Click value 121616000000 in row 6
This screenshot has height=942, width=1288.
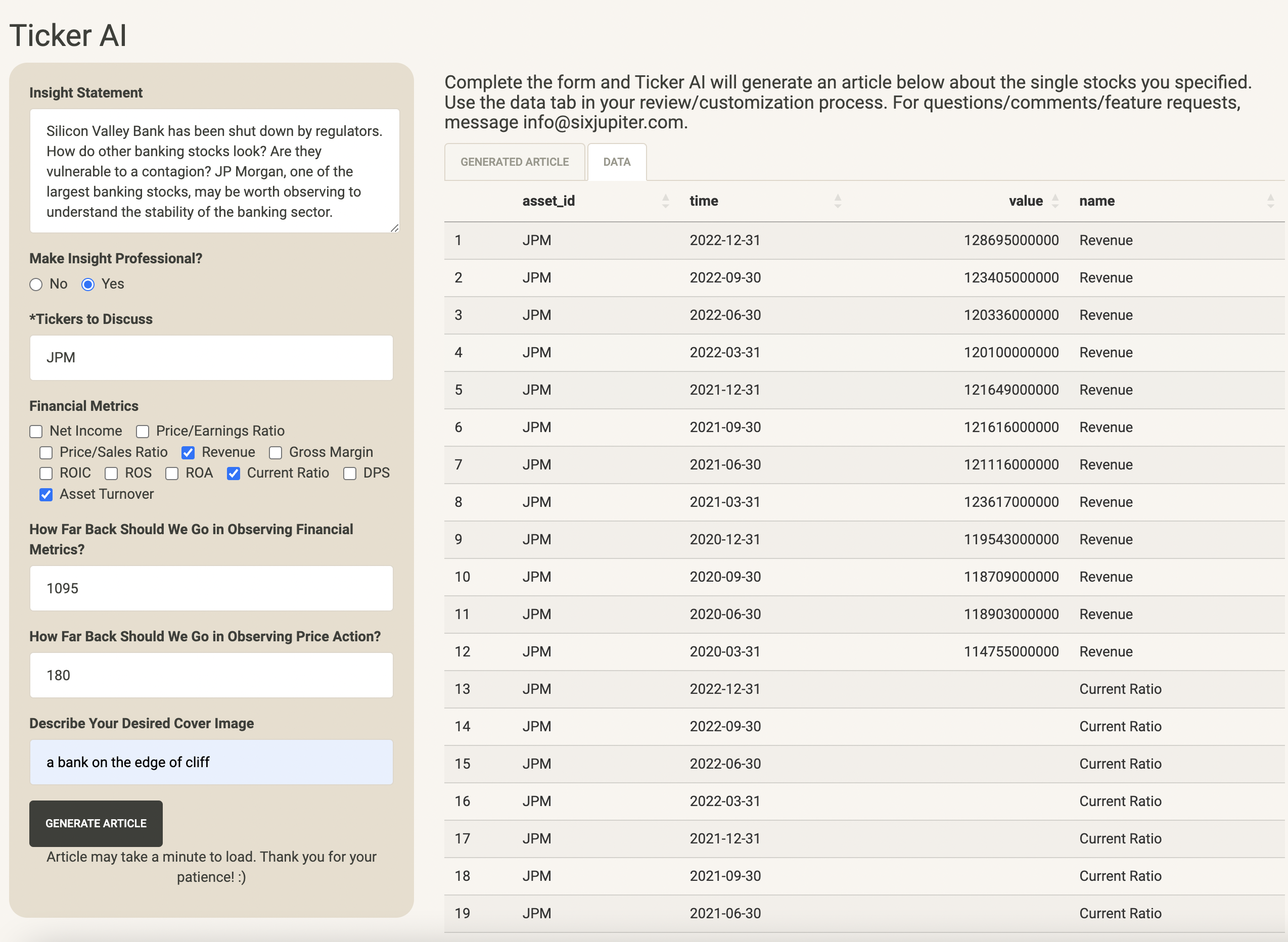click(x=1011, y=427)
